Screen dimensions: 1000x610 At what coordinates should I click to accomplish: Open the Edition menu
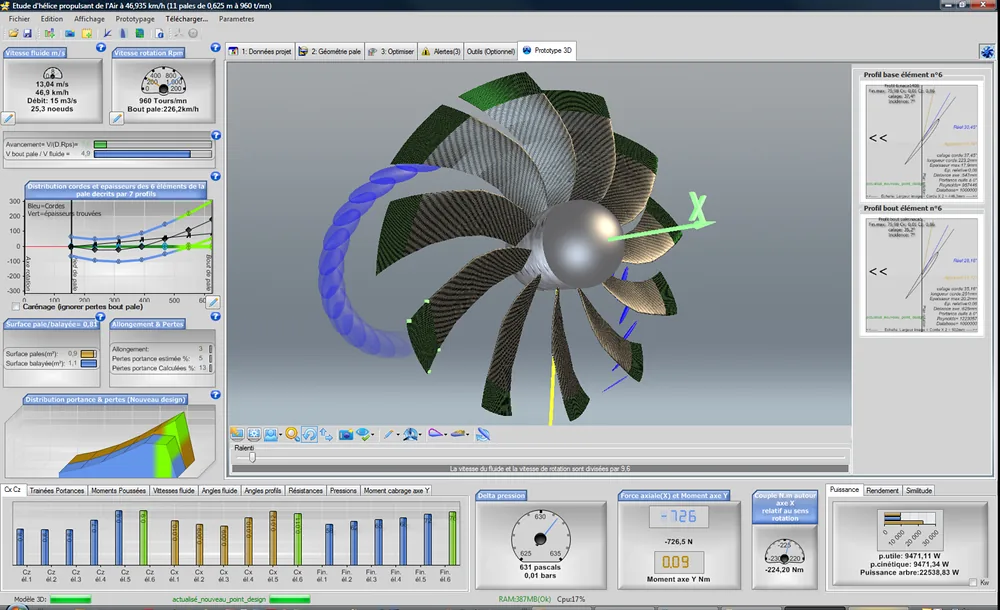52,19
